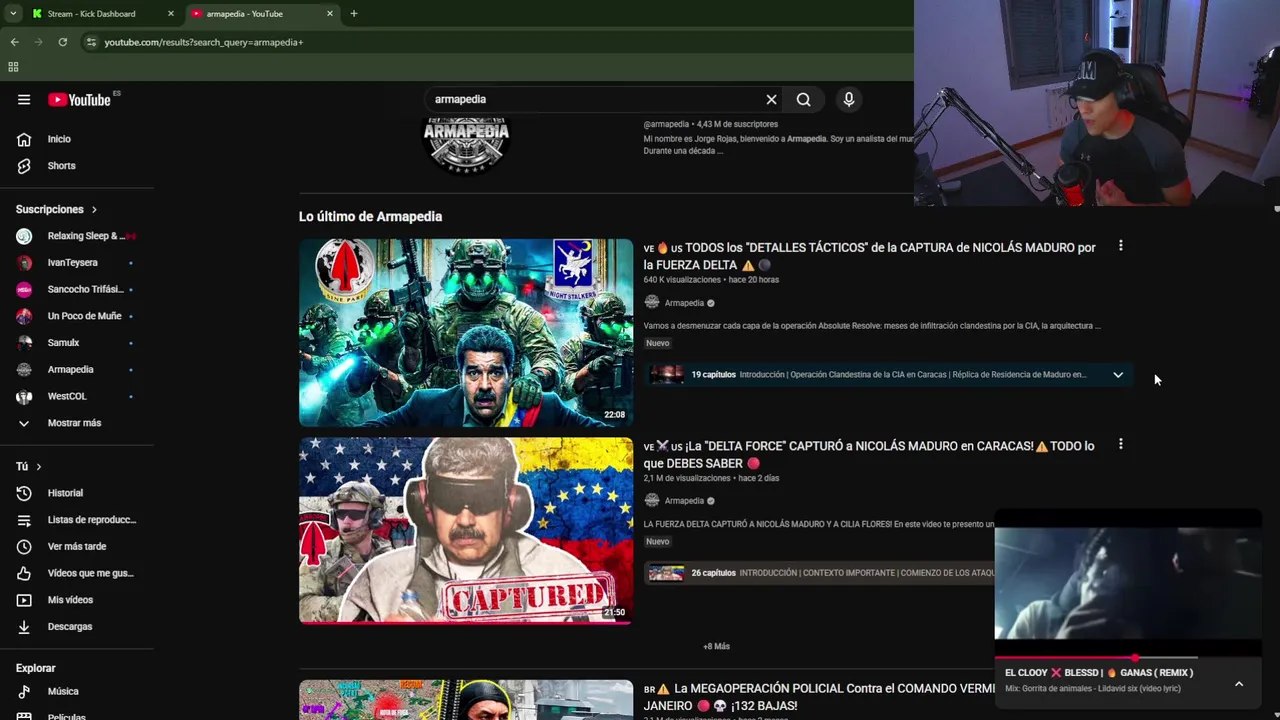Open browser tab list dropdown arrow
Viewport: 1280px width, 720px height.
(13, 14)
